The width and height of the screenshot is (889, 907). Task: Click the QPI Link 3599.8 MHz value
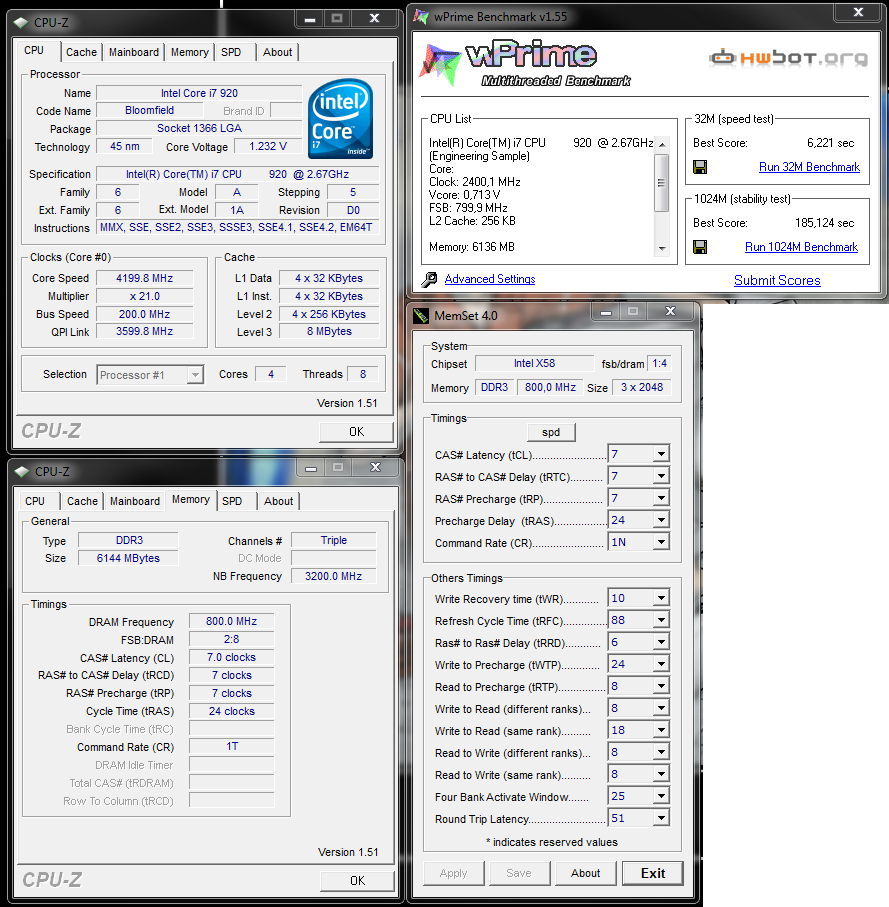coord(145,331)
